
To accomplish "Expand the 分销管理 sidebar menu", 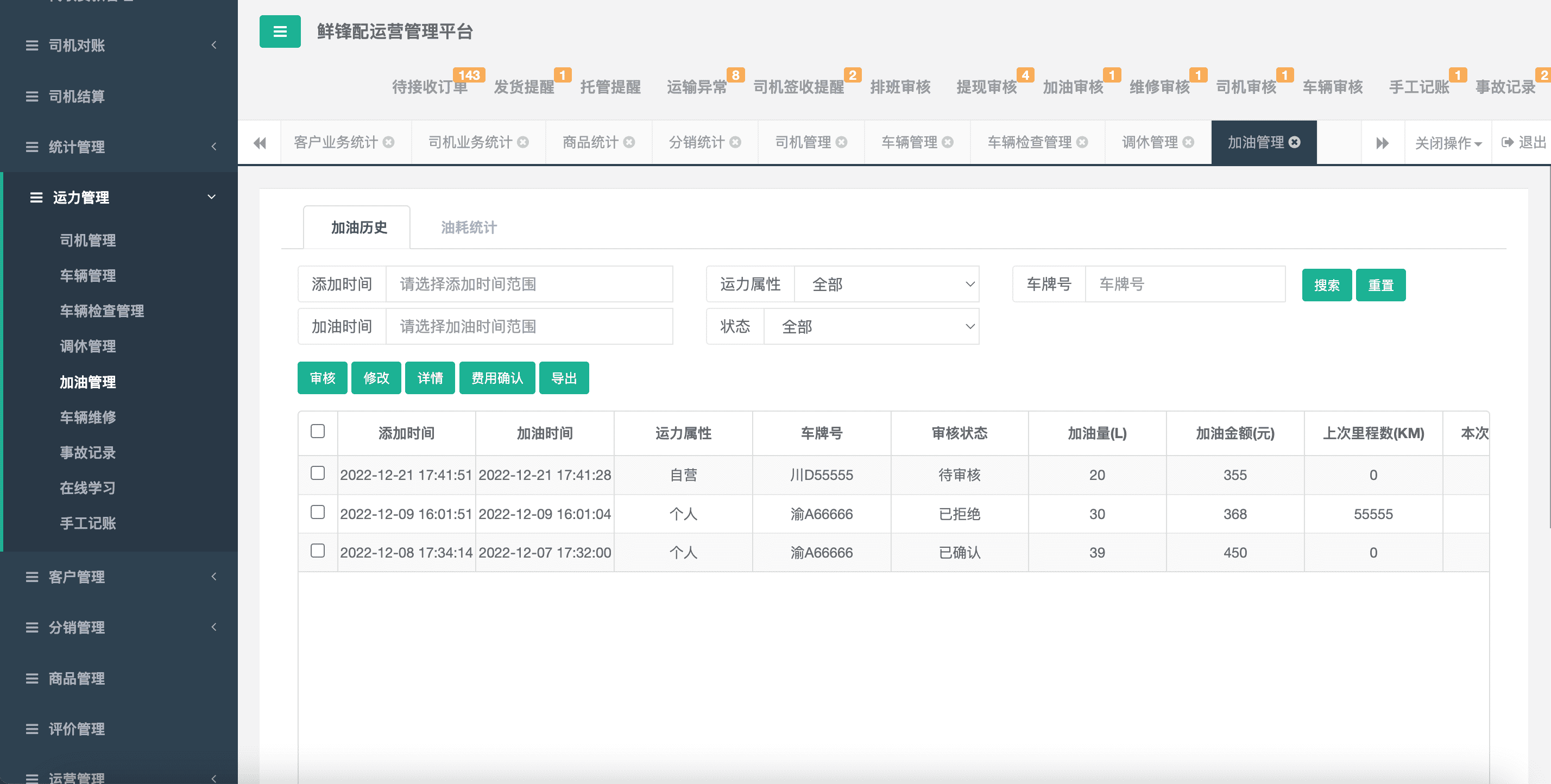I will point(214,627).
